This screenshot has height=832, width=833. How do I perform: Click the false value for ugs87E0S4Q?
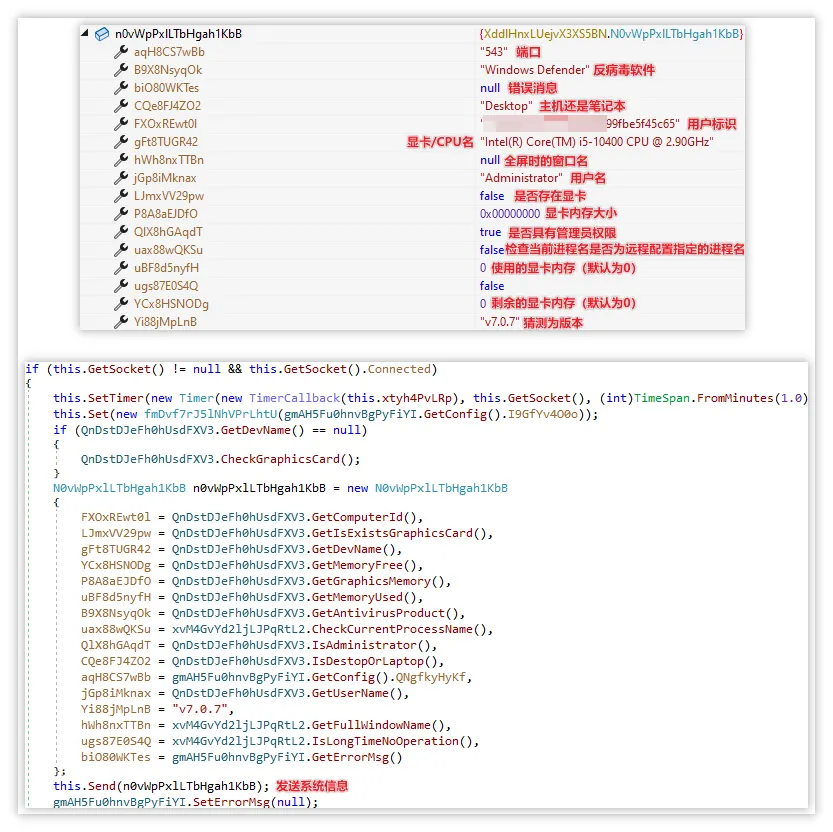(491, 286)
